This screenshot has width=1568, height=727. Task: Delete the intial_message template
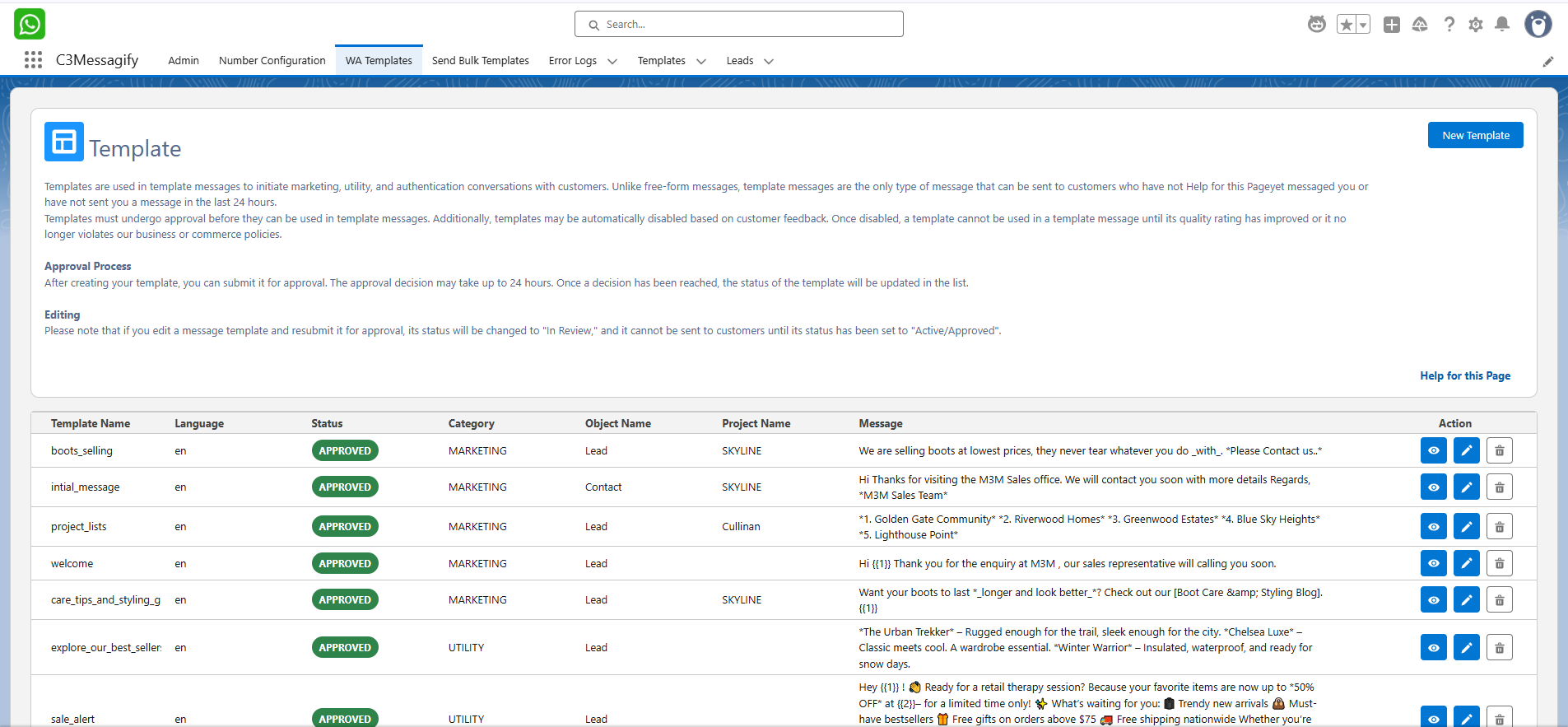click(x=1500, y=487)
